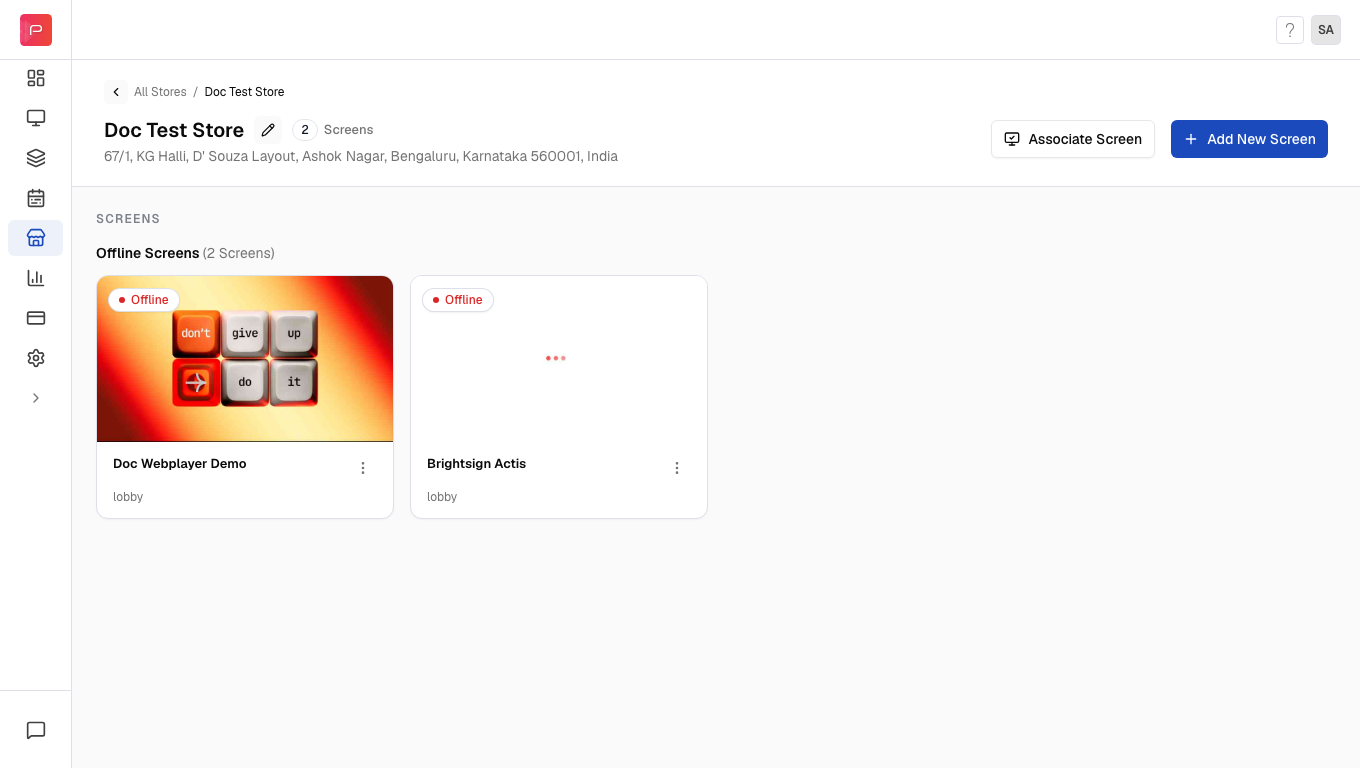This screenshot has height=768, width=1360.
Task: Open the dashboard grid icon in the sidebar
Action: (x=36, y=78)
